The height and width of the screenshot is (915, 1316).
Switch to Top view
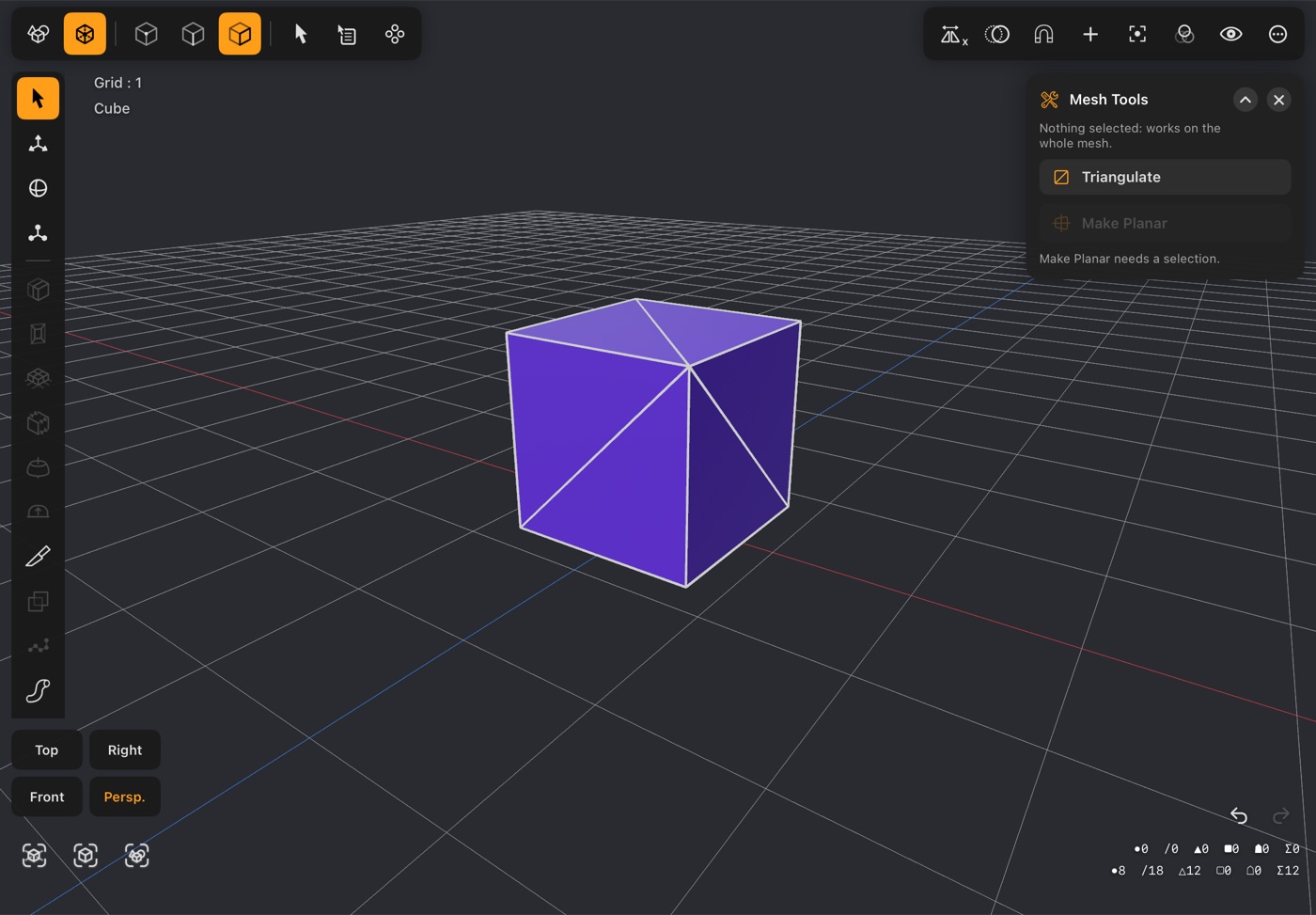tap(46, 749)
